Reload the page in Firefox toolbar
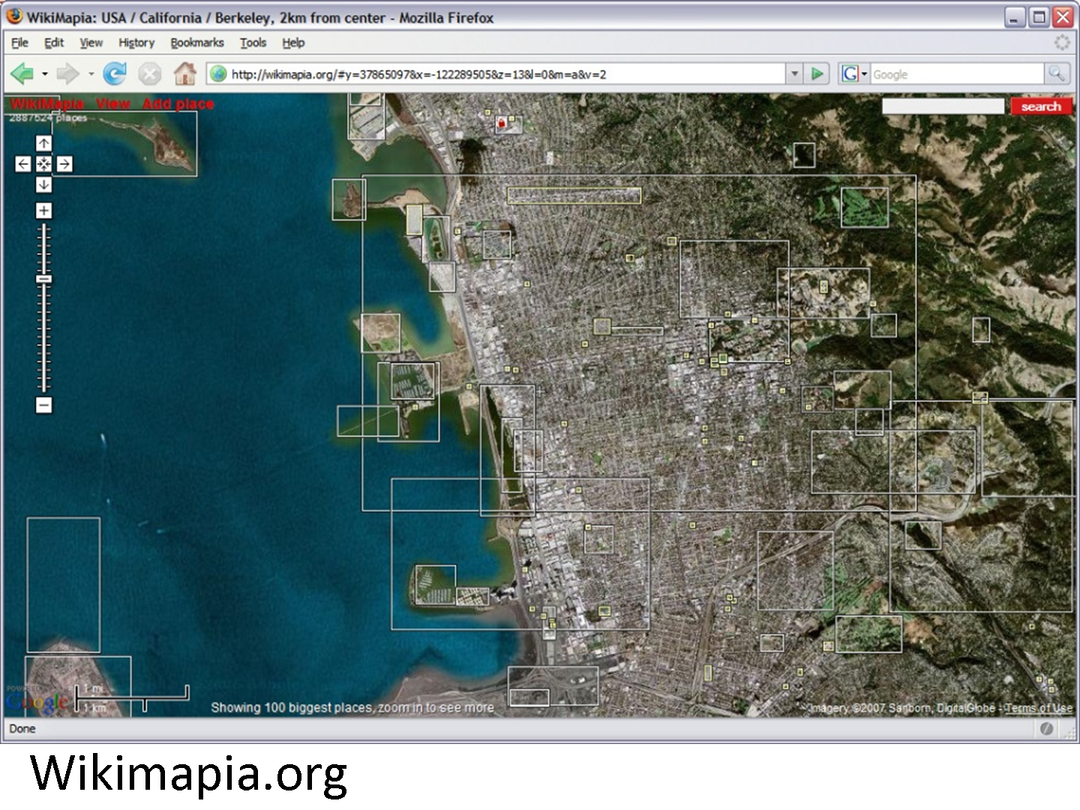 coord(115,74)
